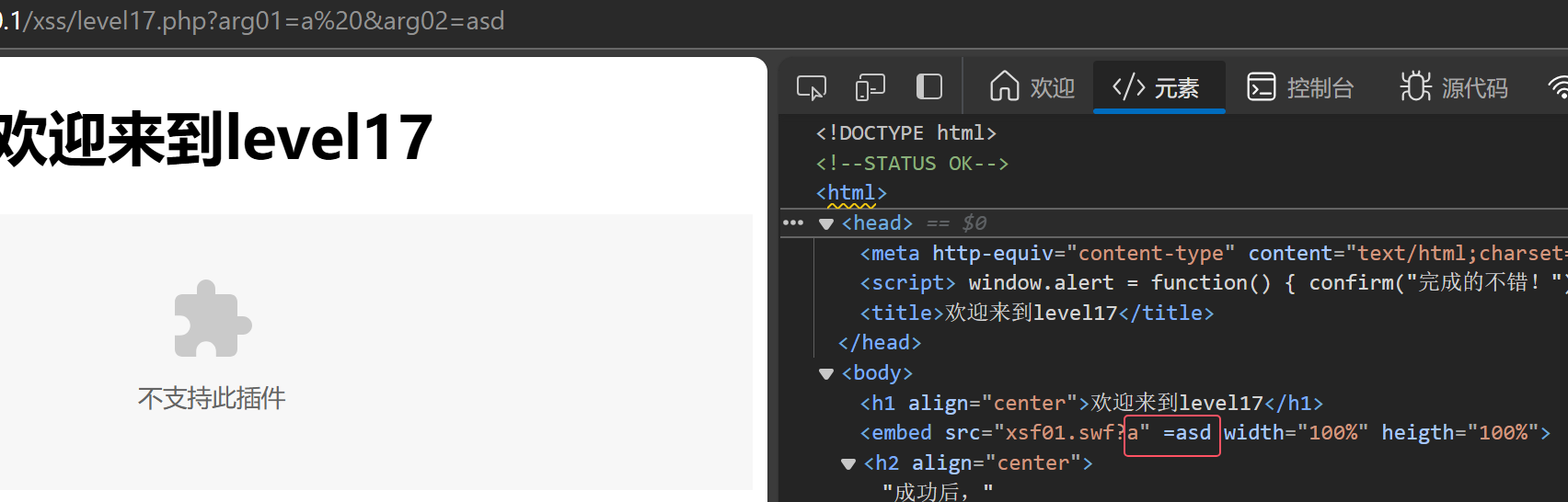The image size is (1568, 502).
Task: Select the <!DOCTYPE html> line
Action: [x=905, y=133]
